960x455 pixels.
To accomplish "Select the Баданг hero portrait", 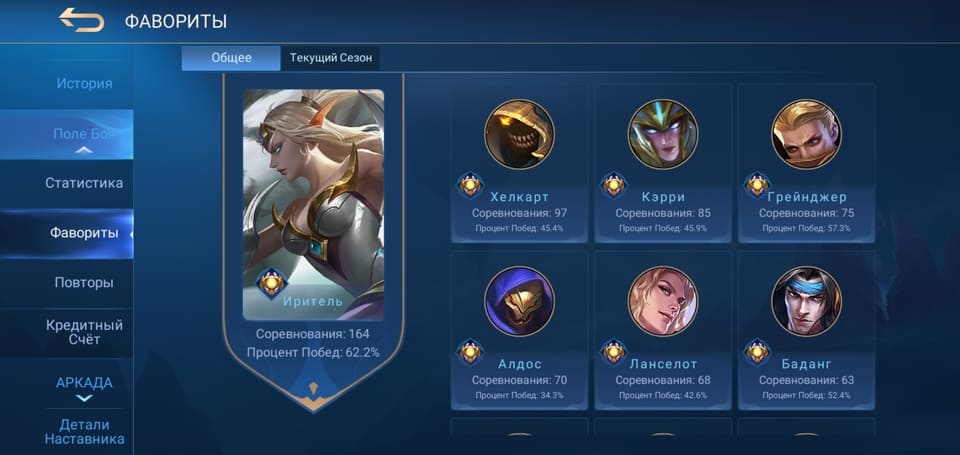I will pyautogui.click(x=806, y=301).
